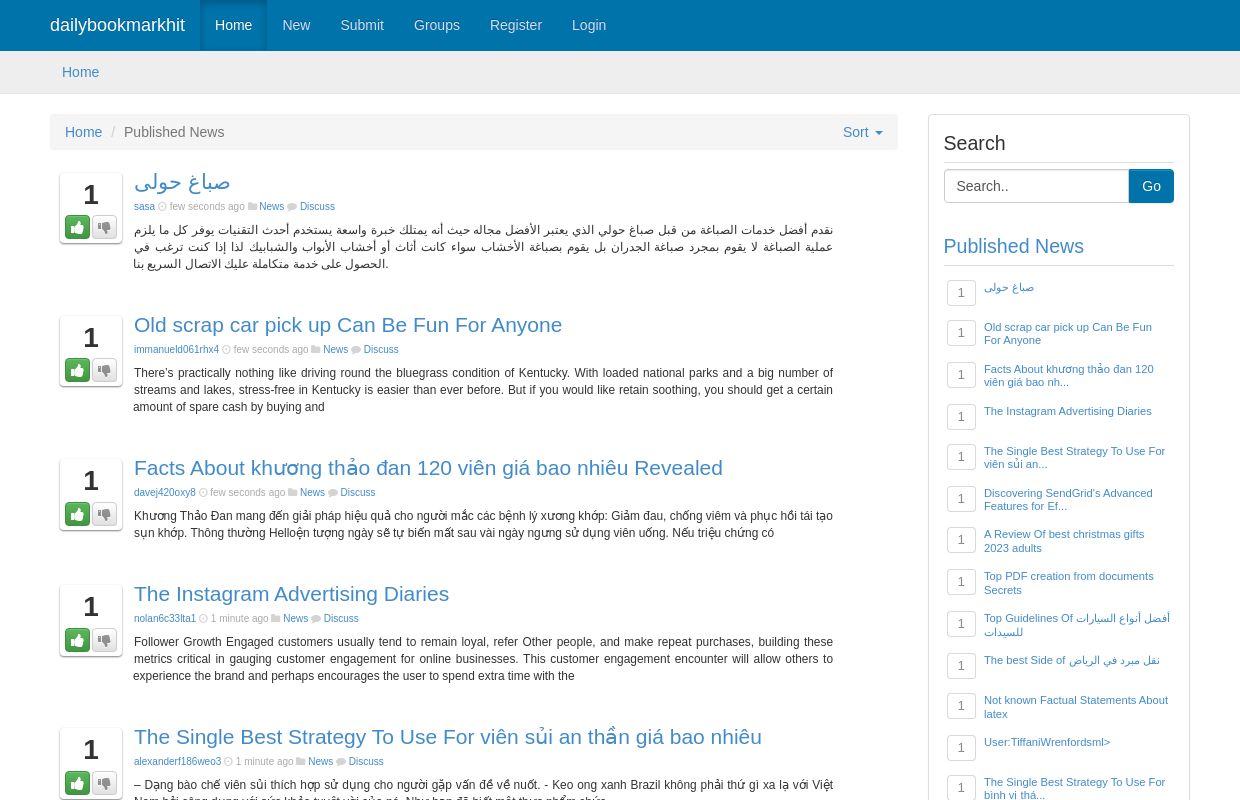
Task: Open the Sort dropdown
Action: point(862,132)
